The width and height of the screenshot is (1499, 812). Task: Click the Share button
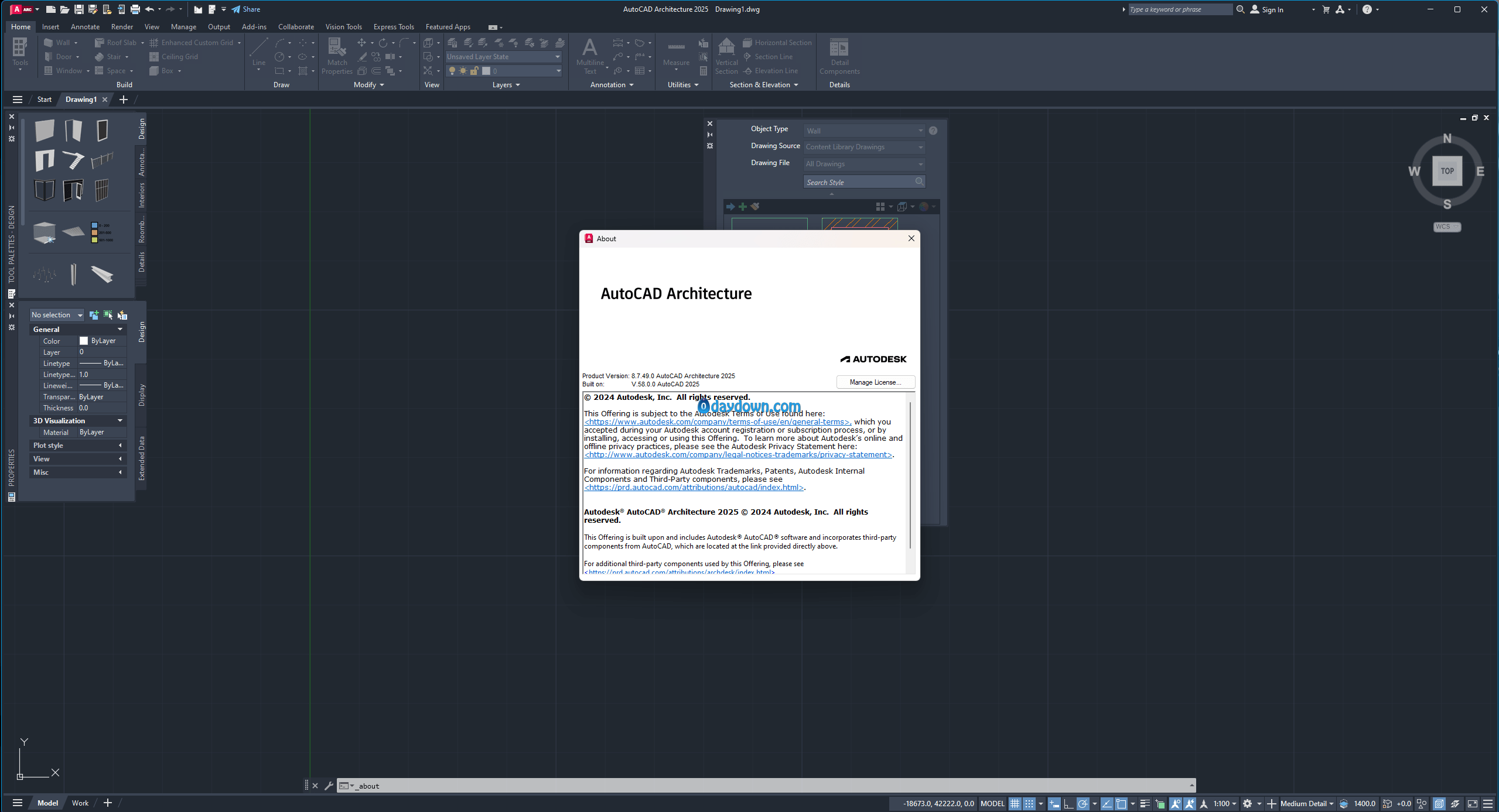click(x=246, y=9)
